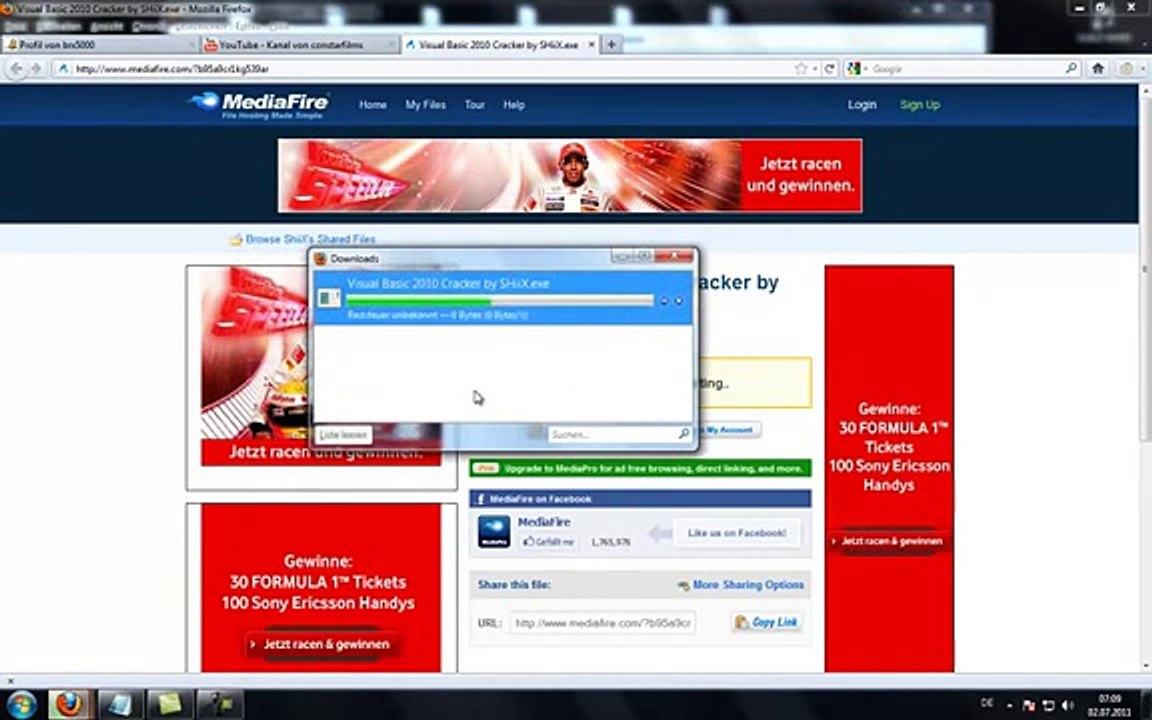
Task: Click 'Like us on Facebook!' button
Action: tap(737, 533)
